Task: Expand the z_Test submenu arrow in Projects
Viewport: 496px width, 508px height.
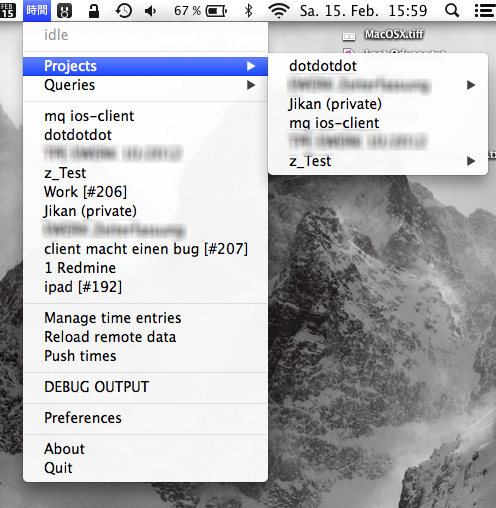Action: pos(471,161)
